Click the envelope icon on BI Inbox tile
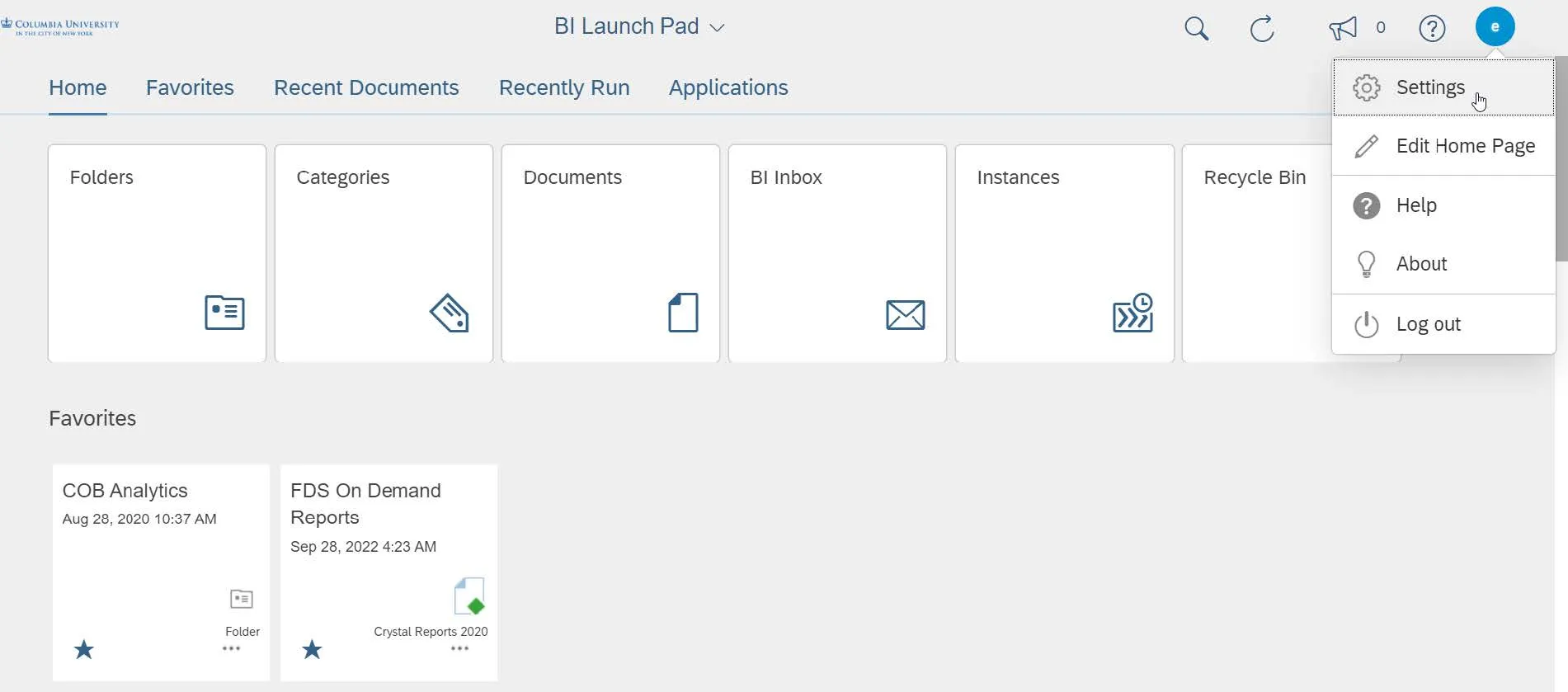 pyautogui.click(x=905, y=314)
